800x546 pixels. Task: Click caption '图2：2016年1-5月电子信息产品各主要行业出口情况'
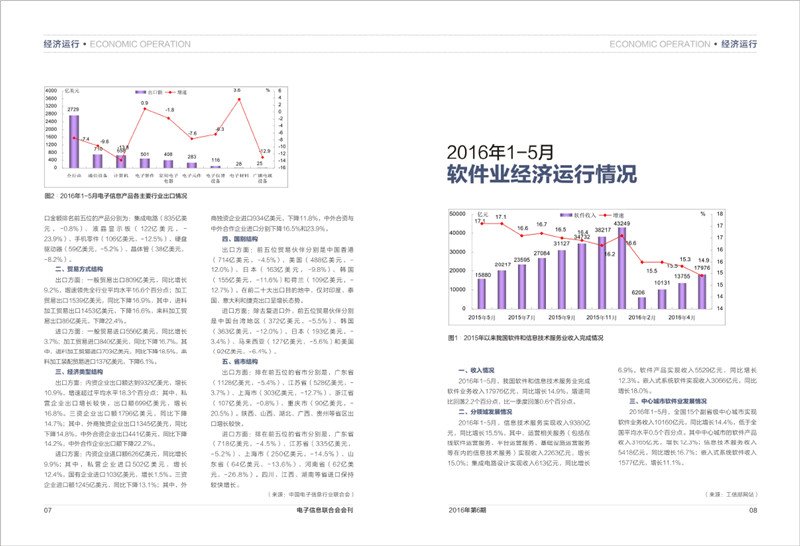tap(116, 196)
